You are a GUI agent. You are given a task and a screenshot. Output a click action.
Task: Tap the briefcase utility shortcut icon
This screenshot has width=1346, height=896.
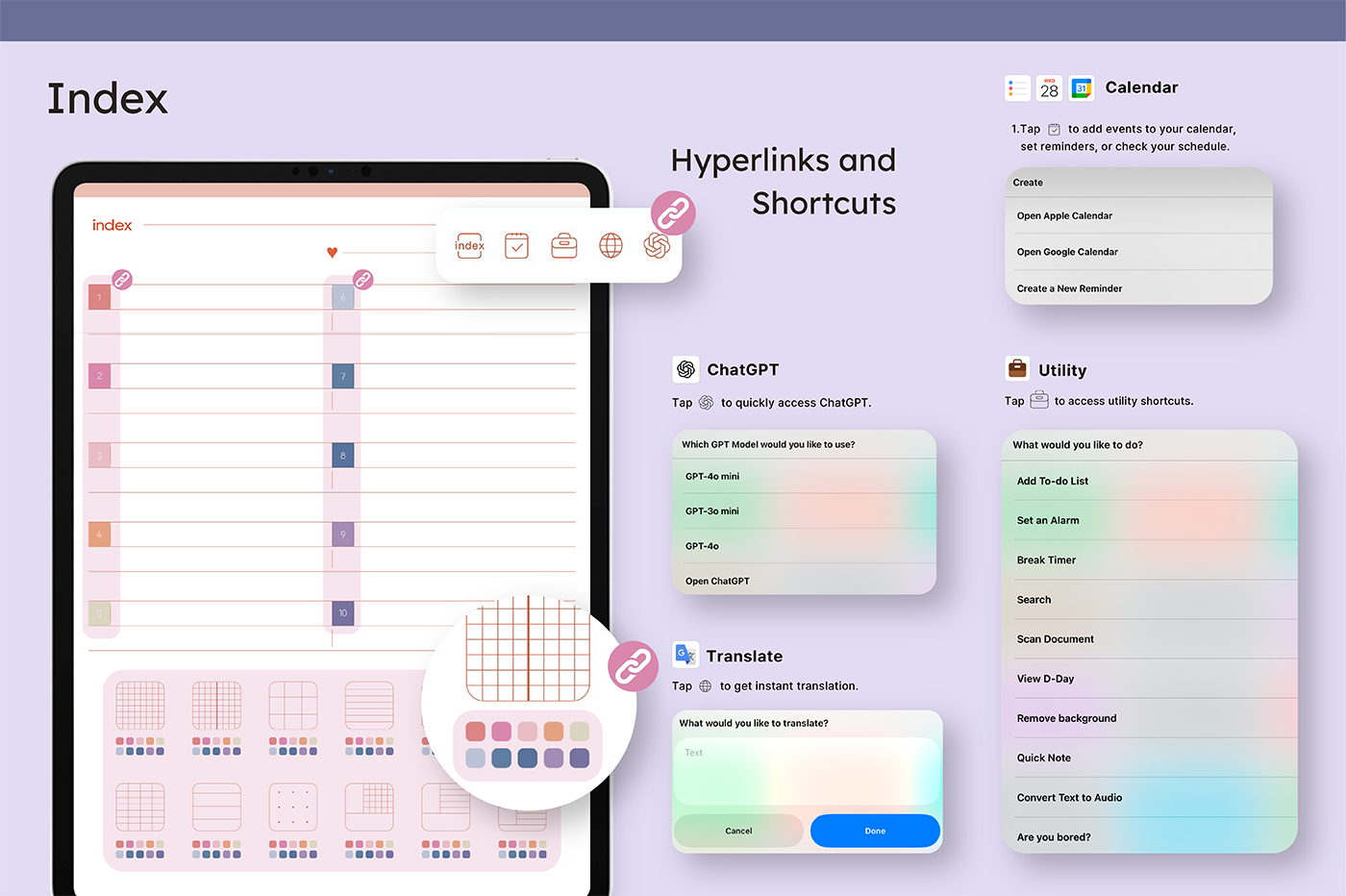click(563, 246)
